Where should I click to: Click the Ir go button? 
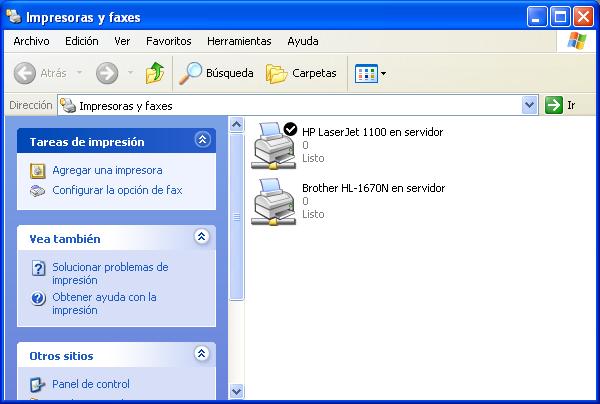tap(561, 105)
